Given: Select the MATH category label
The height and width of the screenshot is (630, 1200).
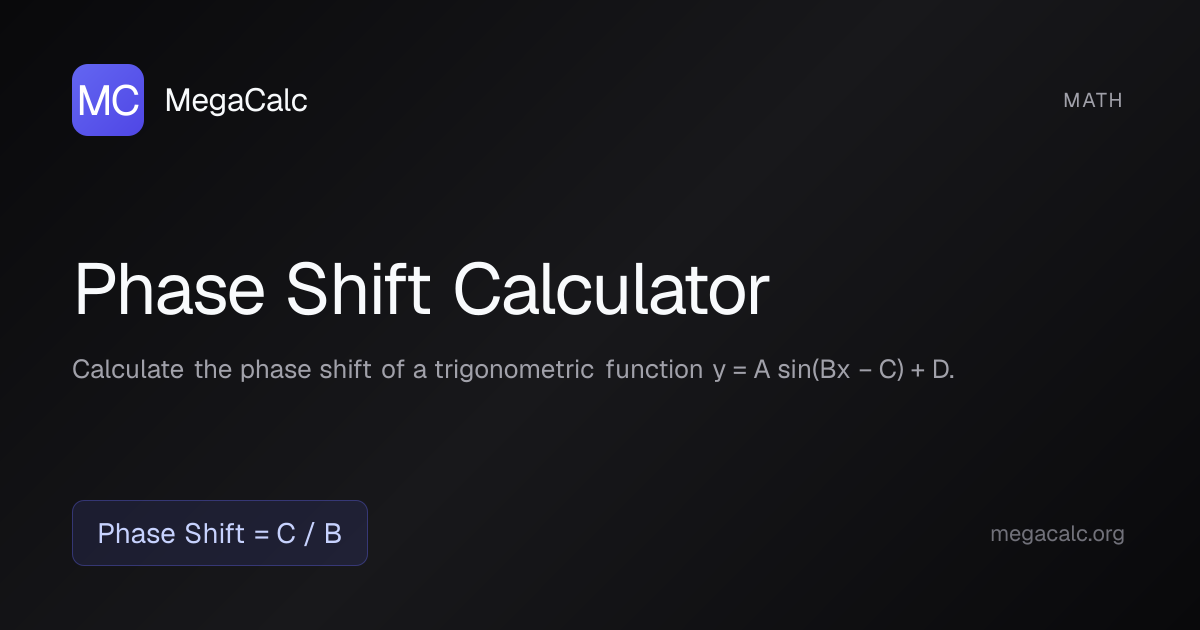Looking at the screenshot, I should click(x=1093, y=100).
